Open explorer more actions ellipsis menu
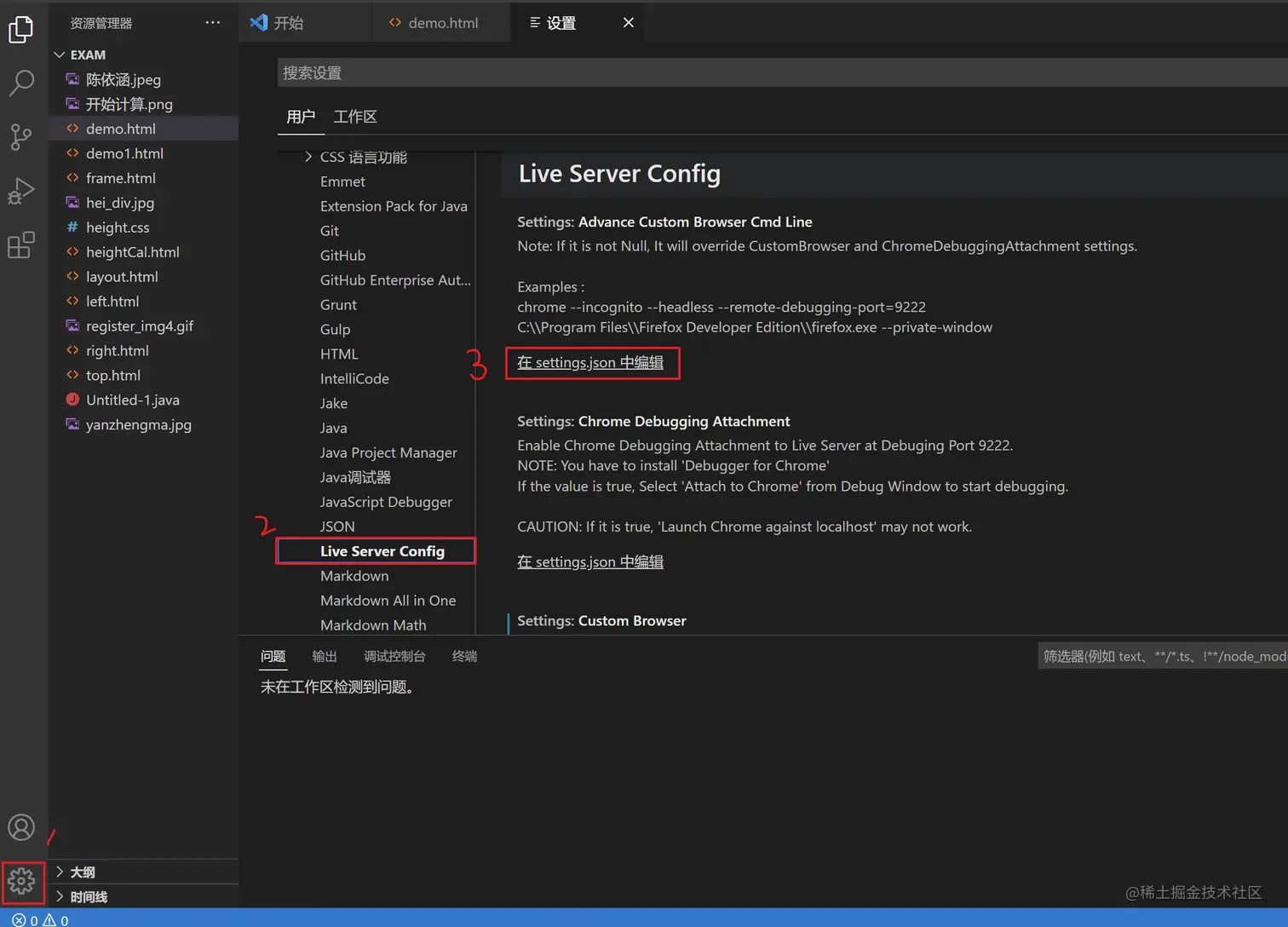 click(213, 23)
